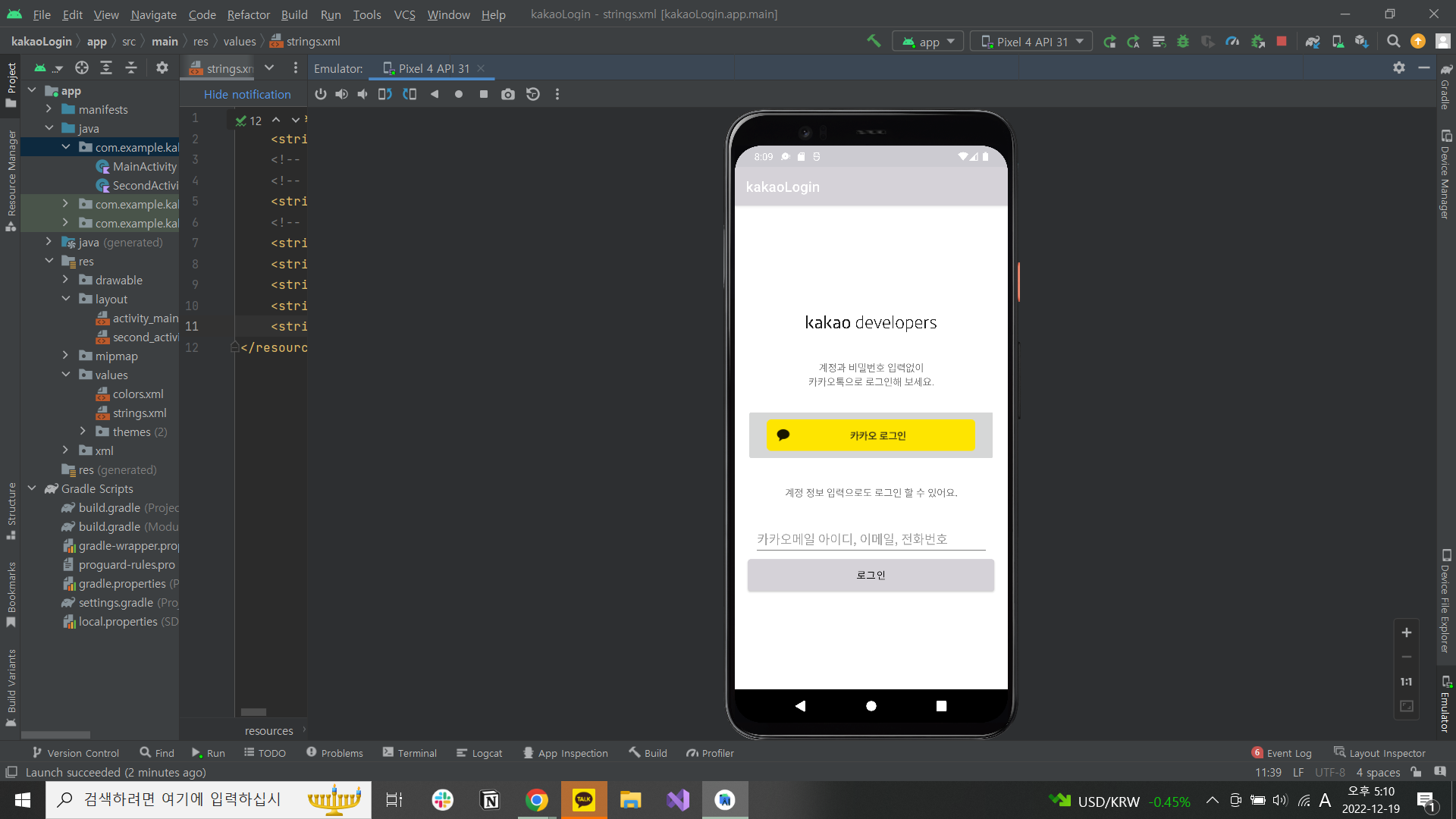
Task: Open the Pixel 4 API 31 device dropdown
Action: (1031, 42)
